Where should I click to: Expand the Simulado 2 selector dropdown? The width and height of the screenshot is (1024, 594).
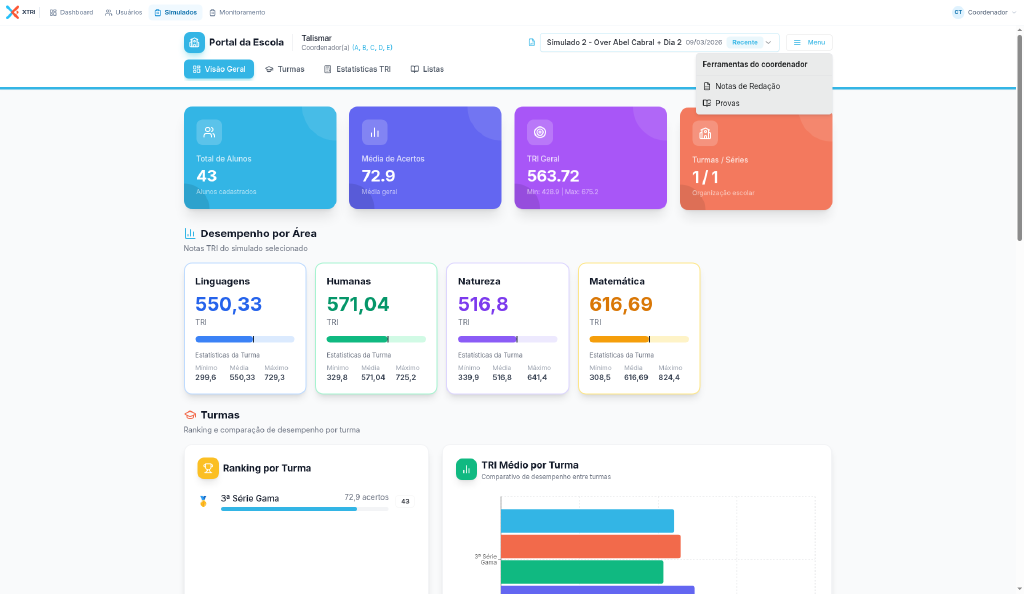click(x=660, y=42)
